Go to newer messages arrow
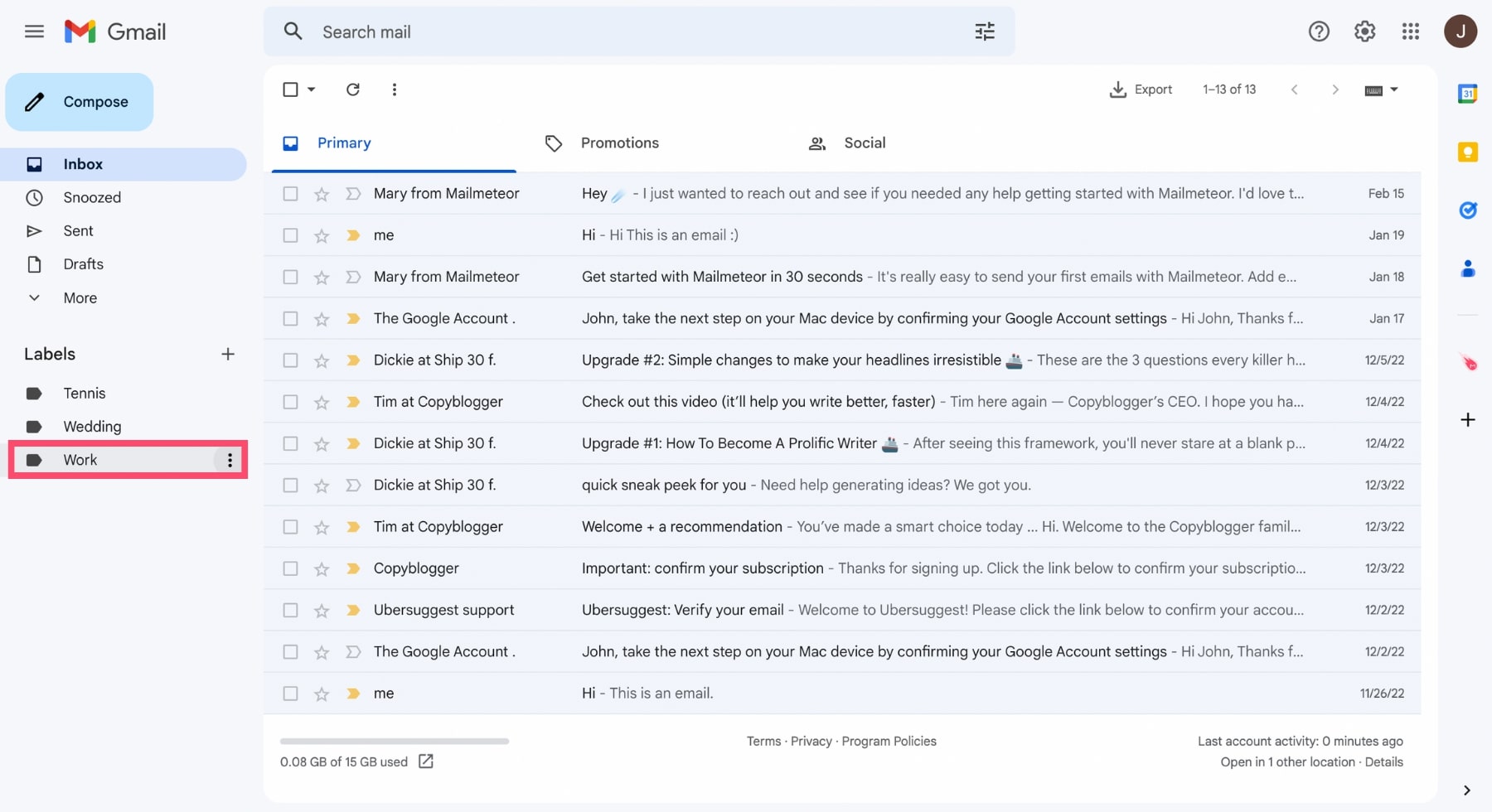Screen dimensions: 1492x812 [1294, 89]
